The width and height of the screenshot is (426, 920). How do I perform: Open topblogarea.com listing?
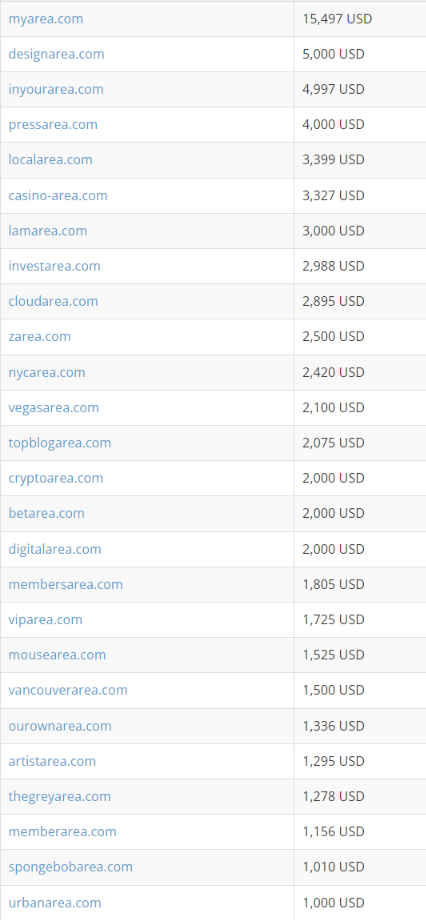click(x=60, y=442)
